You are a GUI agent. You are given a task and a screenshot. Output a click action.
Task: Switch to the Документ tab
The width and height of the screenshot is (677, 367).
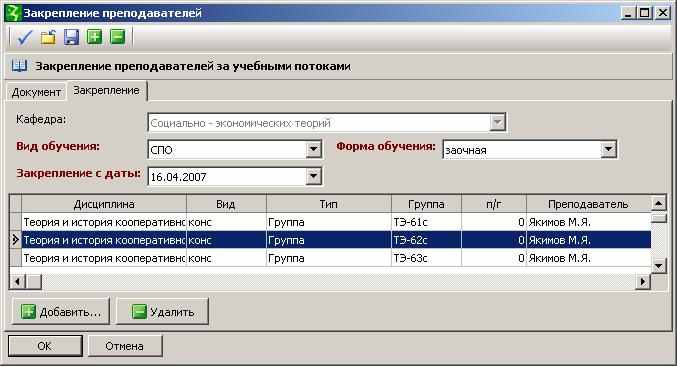coord(36,92)
